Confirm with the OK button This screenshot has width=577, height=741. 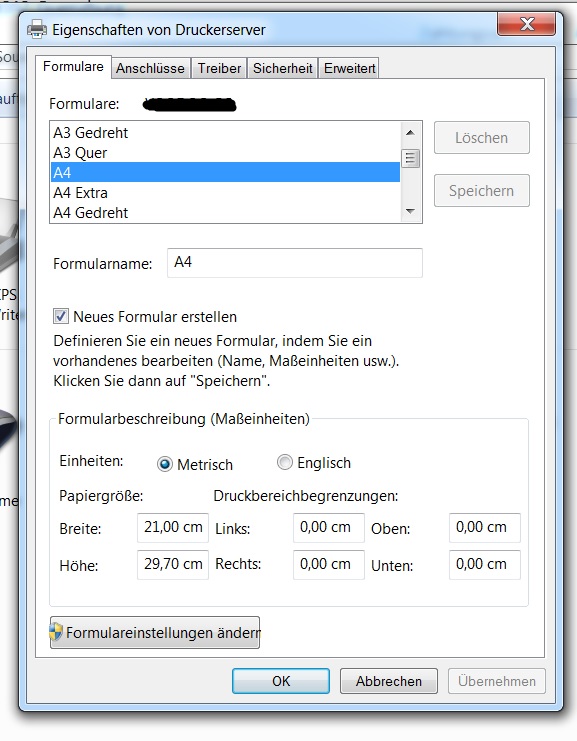click(x=281, y=681)
